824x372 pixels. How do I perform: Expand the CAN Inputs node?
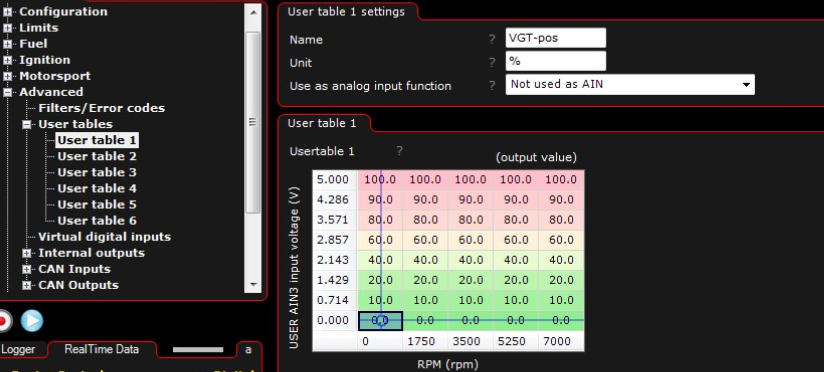point(27,269)
